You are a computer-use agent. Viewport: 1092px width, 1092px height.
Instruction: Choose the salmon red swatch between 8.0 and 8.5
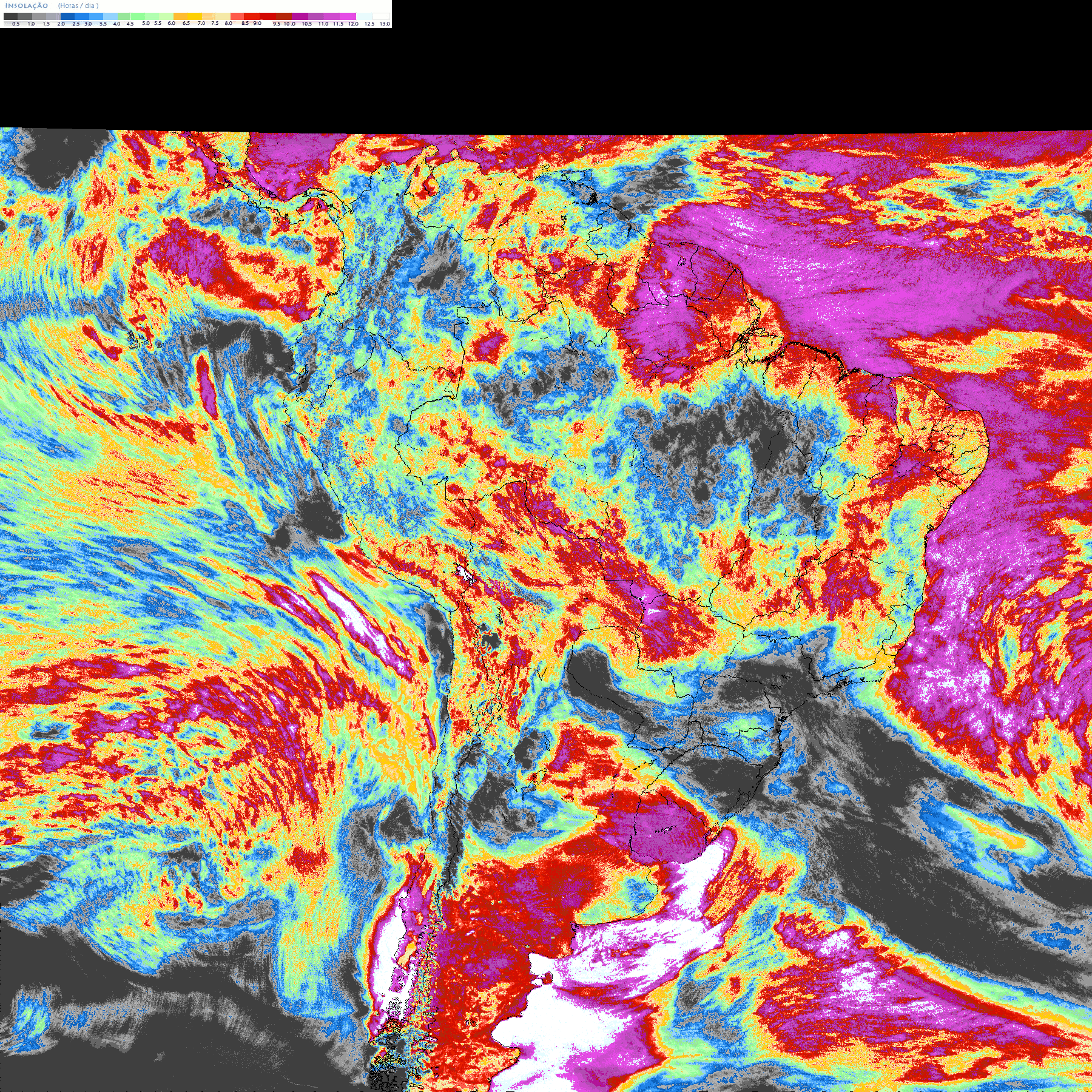point(237,16)
